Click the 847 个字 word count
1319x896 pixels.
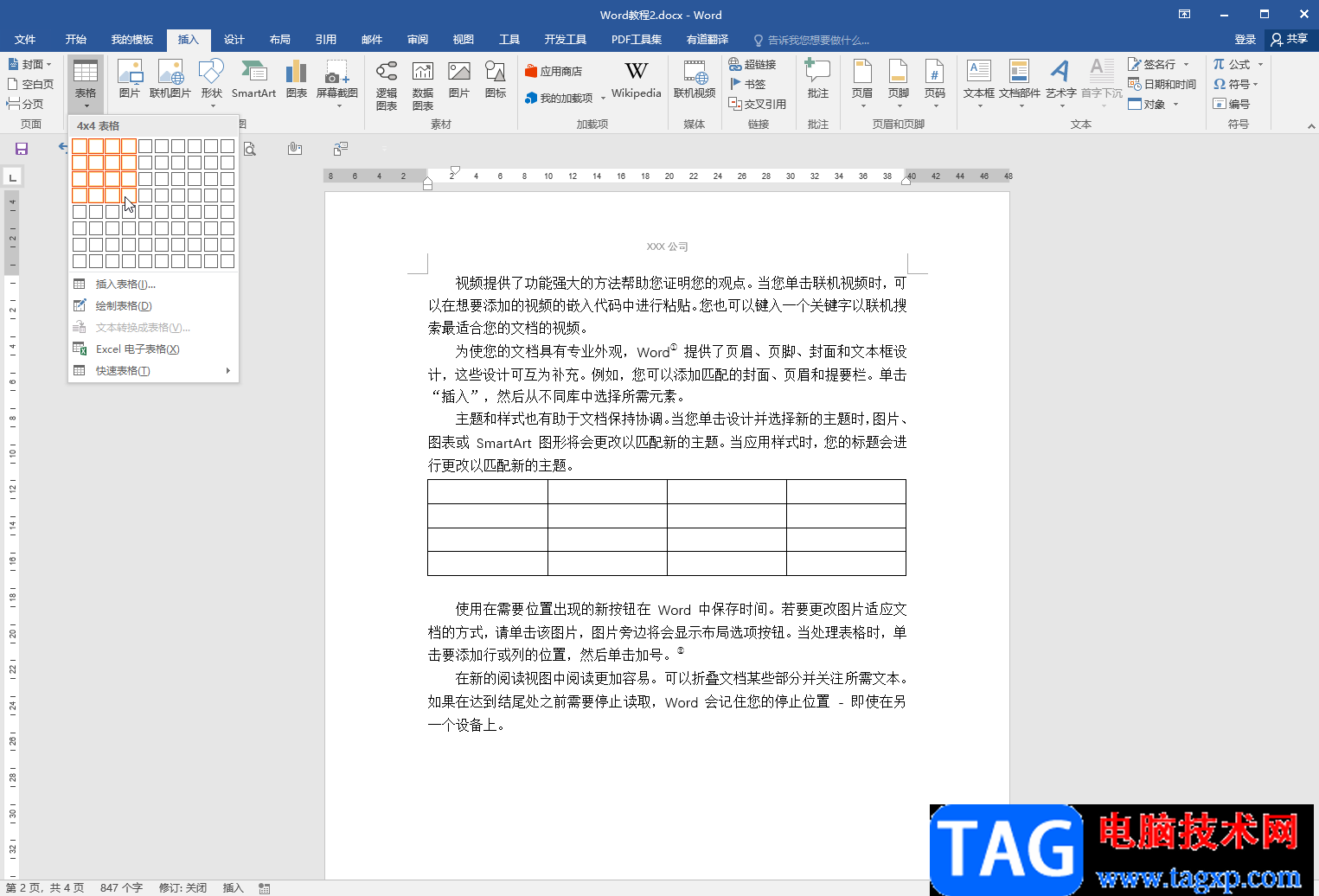tap(121, 888)
